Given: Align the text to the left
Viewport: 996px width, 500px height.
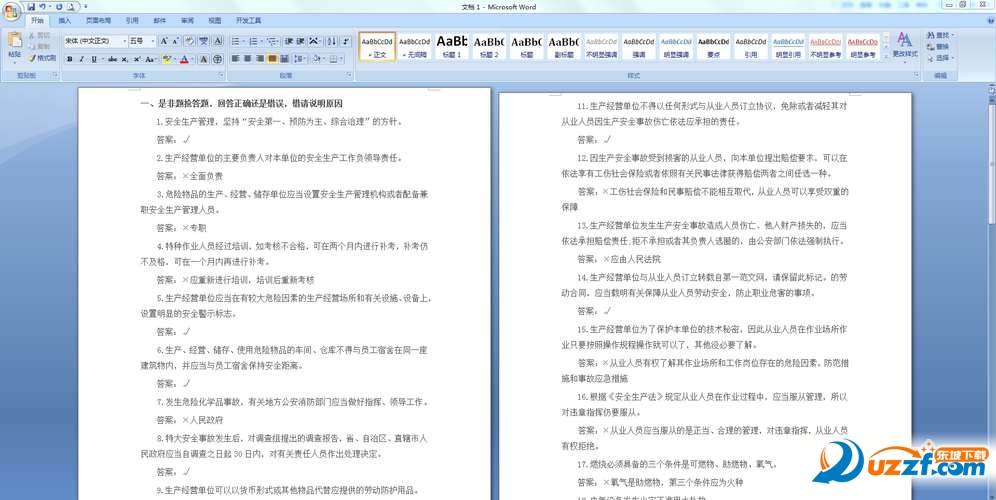Looking at the screenshot, I should tap(236, 59).
